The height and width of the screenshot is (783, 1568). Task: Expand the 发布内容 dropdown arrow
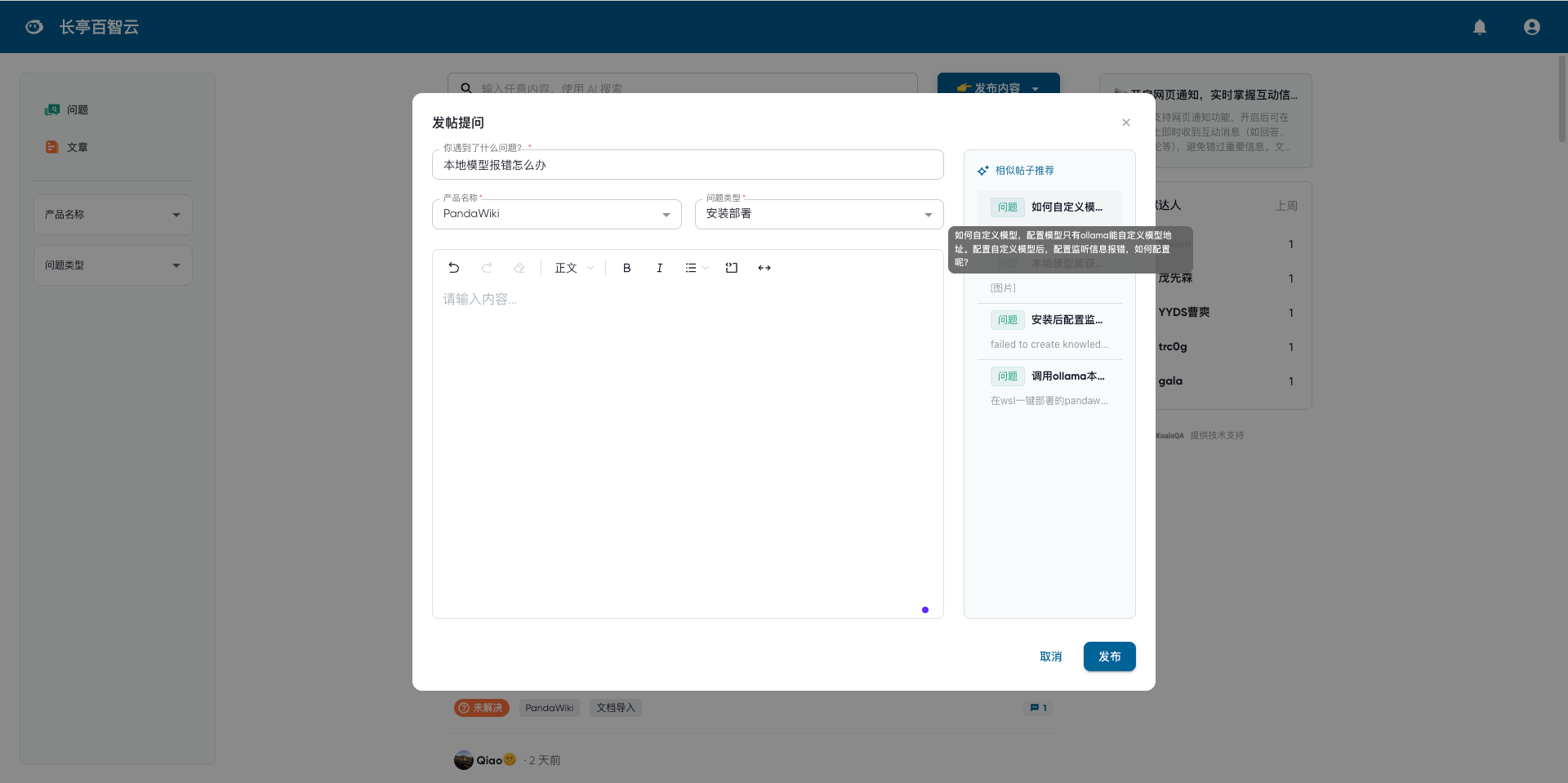1036,87
